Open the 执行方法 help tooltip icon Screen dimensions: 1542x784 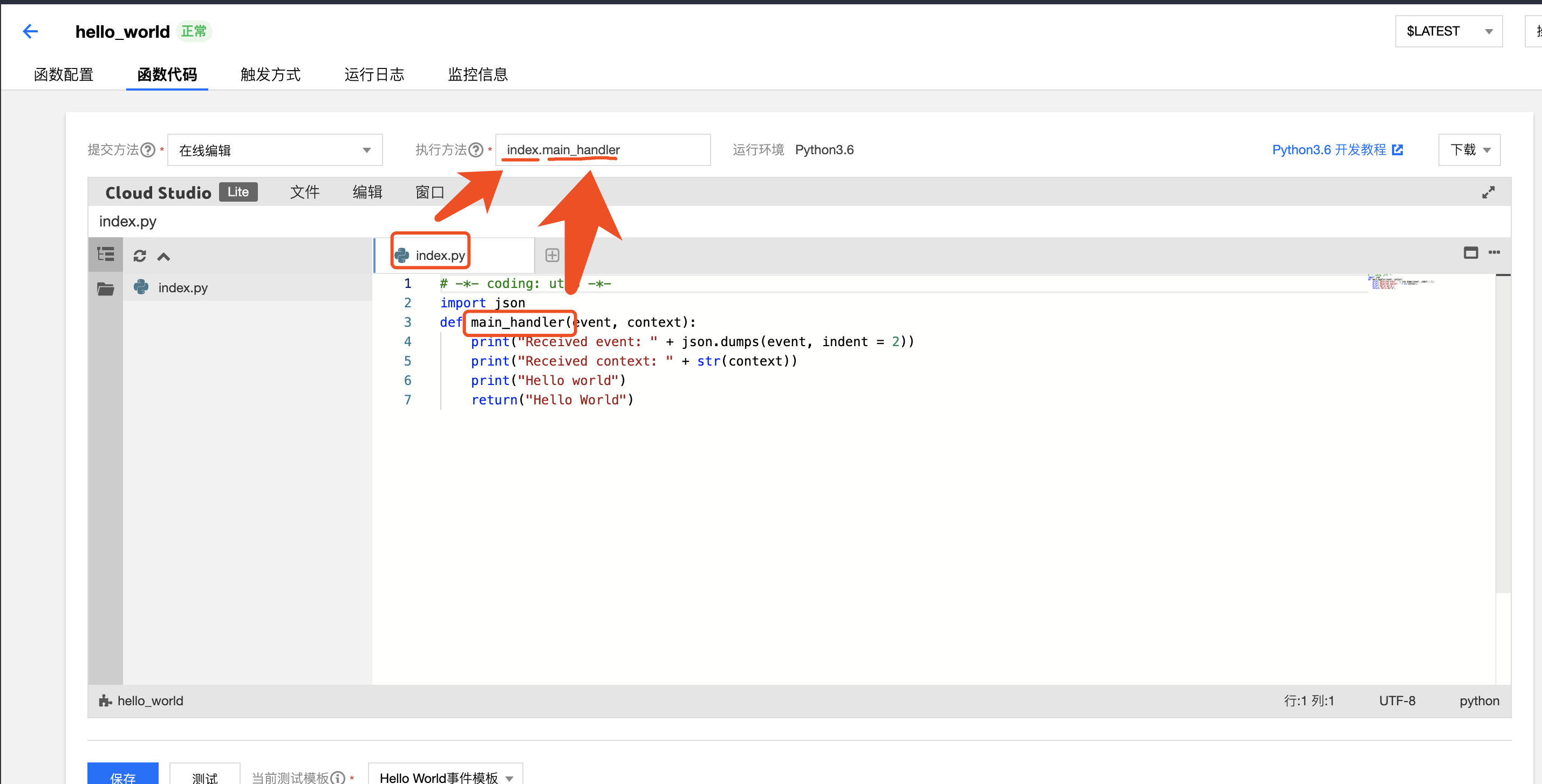[x=476, y=149]
